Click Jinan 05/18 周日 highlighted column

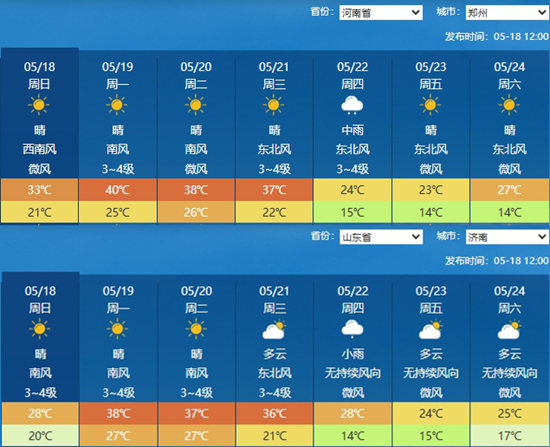click(x=40, y=359)
